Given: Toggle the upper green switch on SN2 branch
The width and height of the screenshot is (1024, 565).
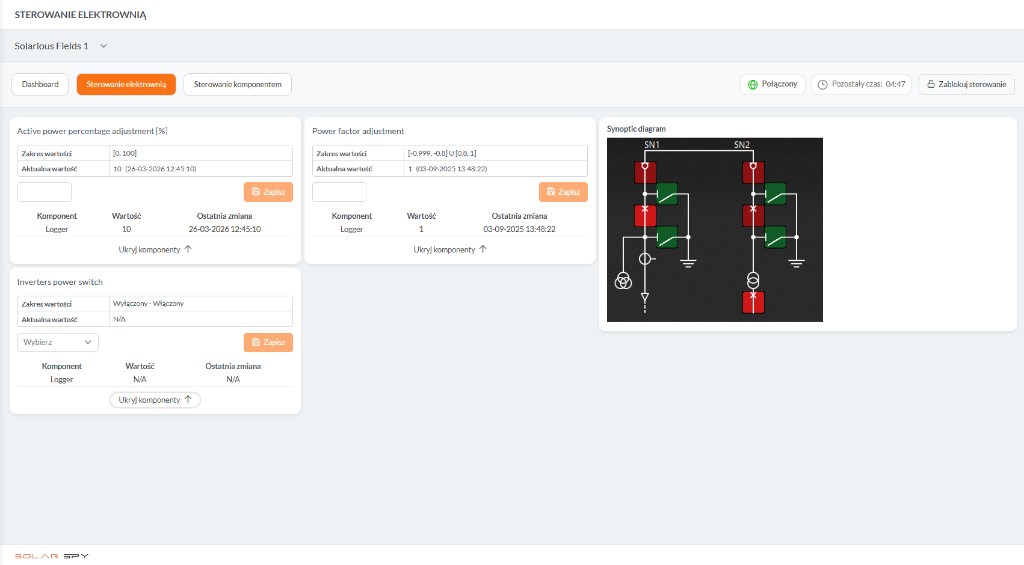Looking at the screenshot, I should (x=774, y=193).
